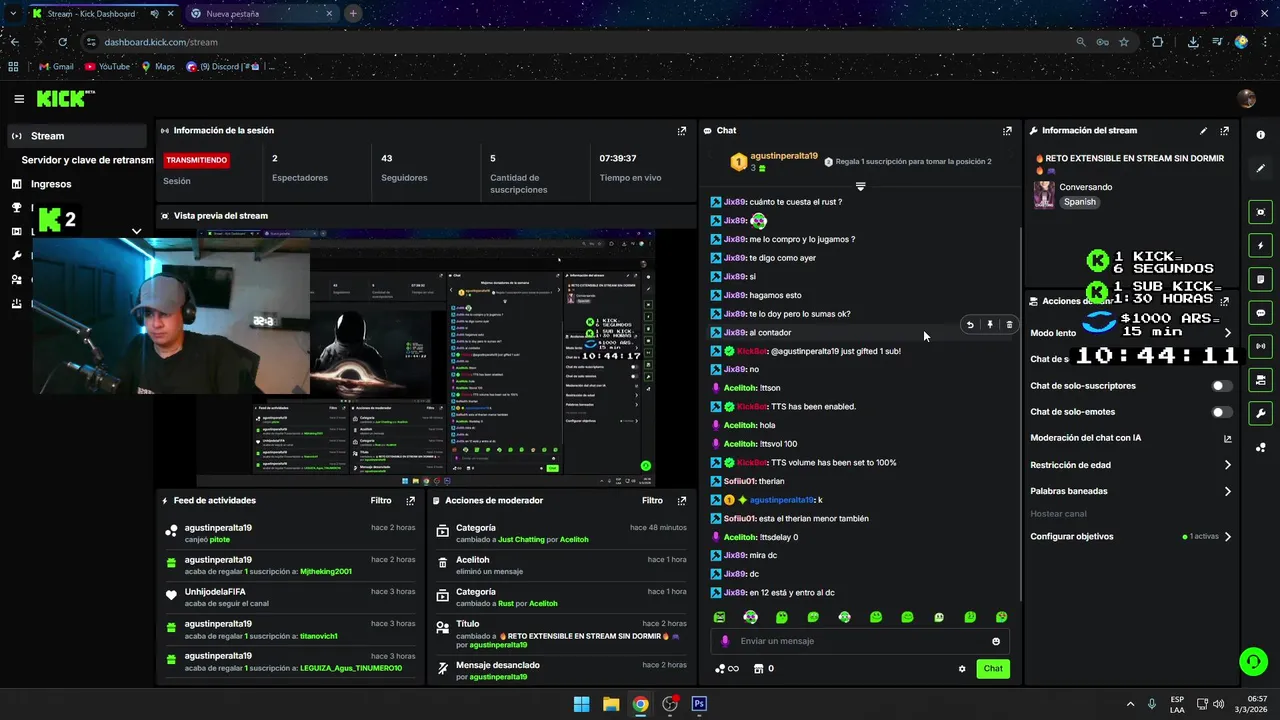The width and height of the screenshot is (1280, 720).
Task: Pin the hovered 'al contador' chat message
Action: (x=990, y=324)
